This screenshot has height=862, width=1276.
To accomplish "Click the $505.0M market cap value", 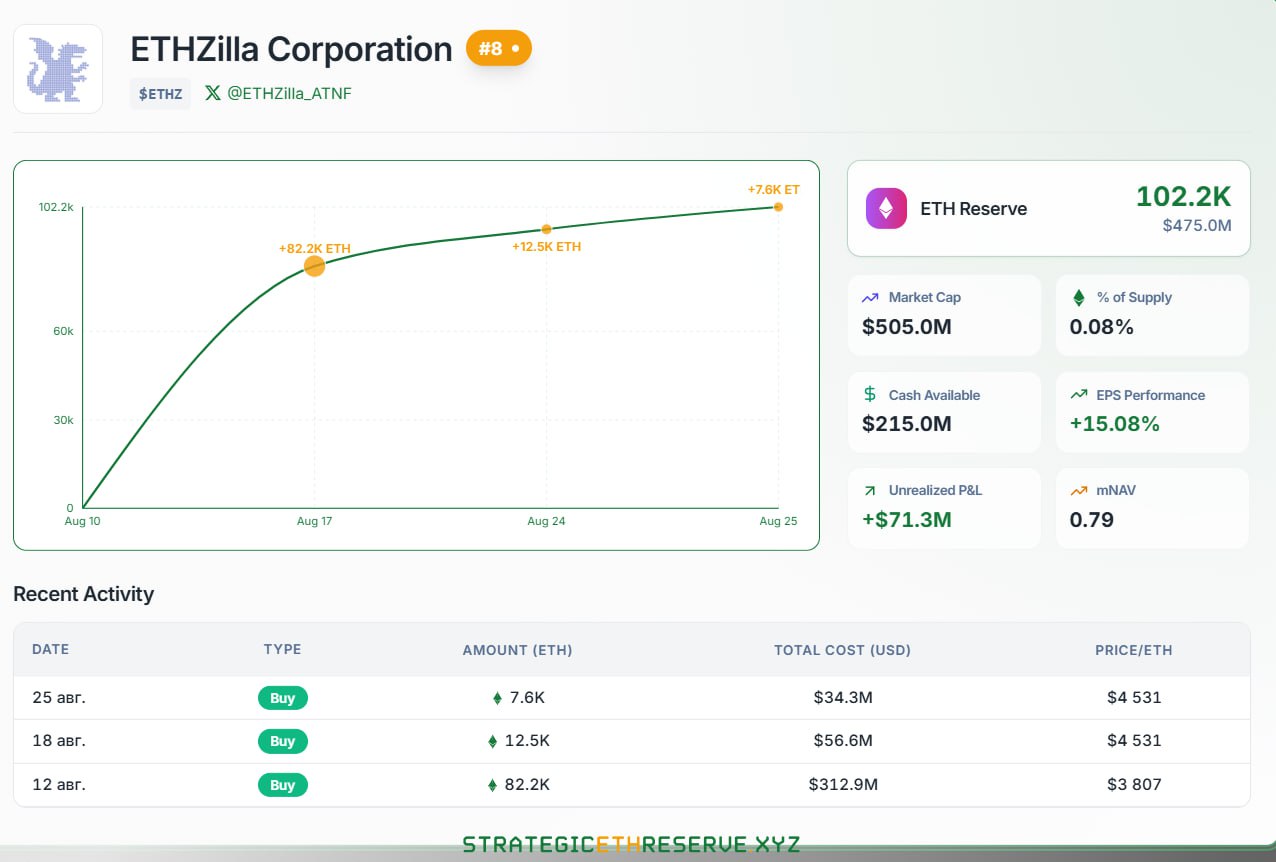I will 907,327.
